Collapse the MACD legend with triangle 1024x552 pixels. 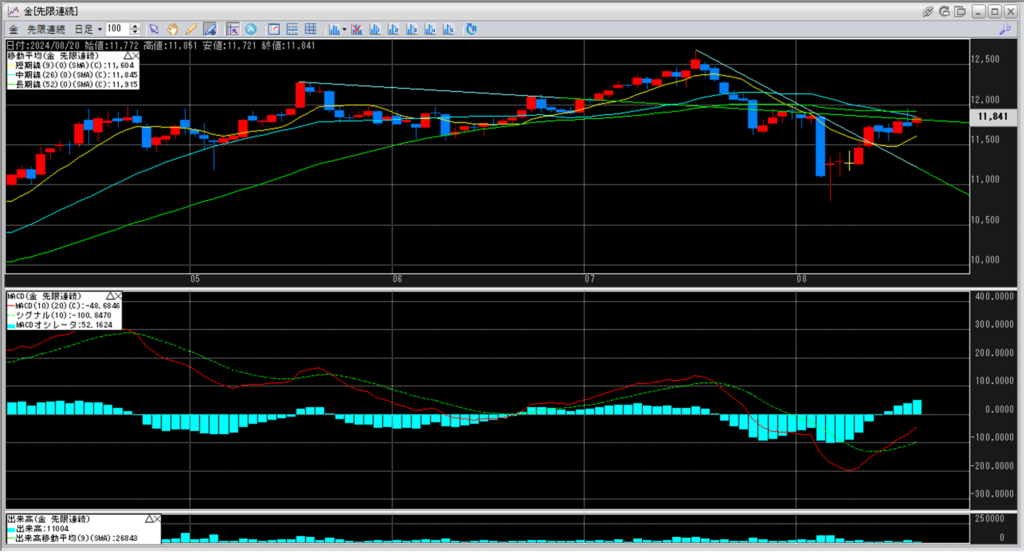point(110,296)
